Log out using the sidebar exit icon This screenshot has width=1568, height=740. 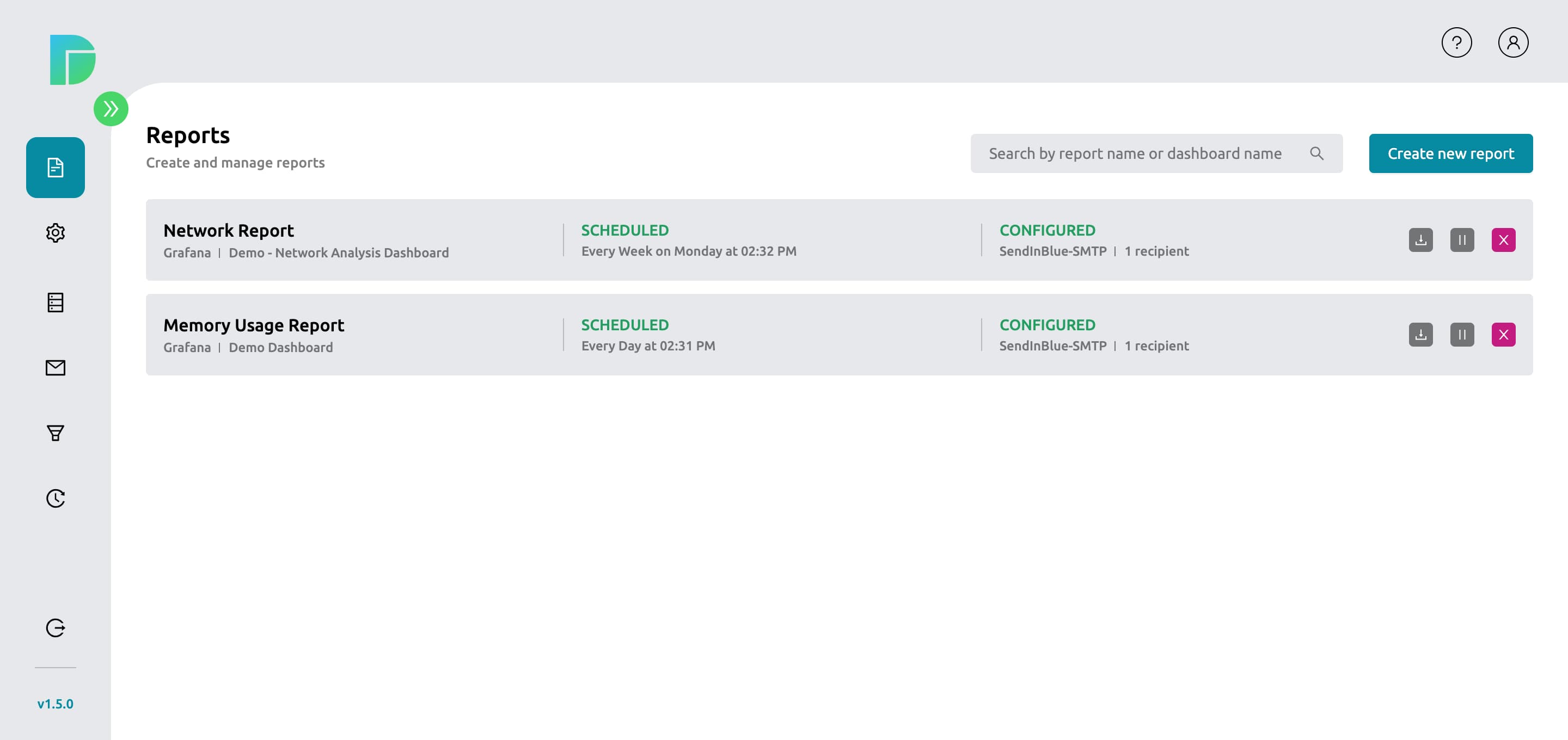click(56, 628)
